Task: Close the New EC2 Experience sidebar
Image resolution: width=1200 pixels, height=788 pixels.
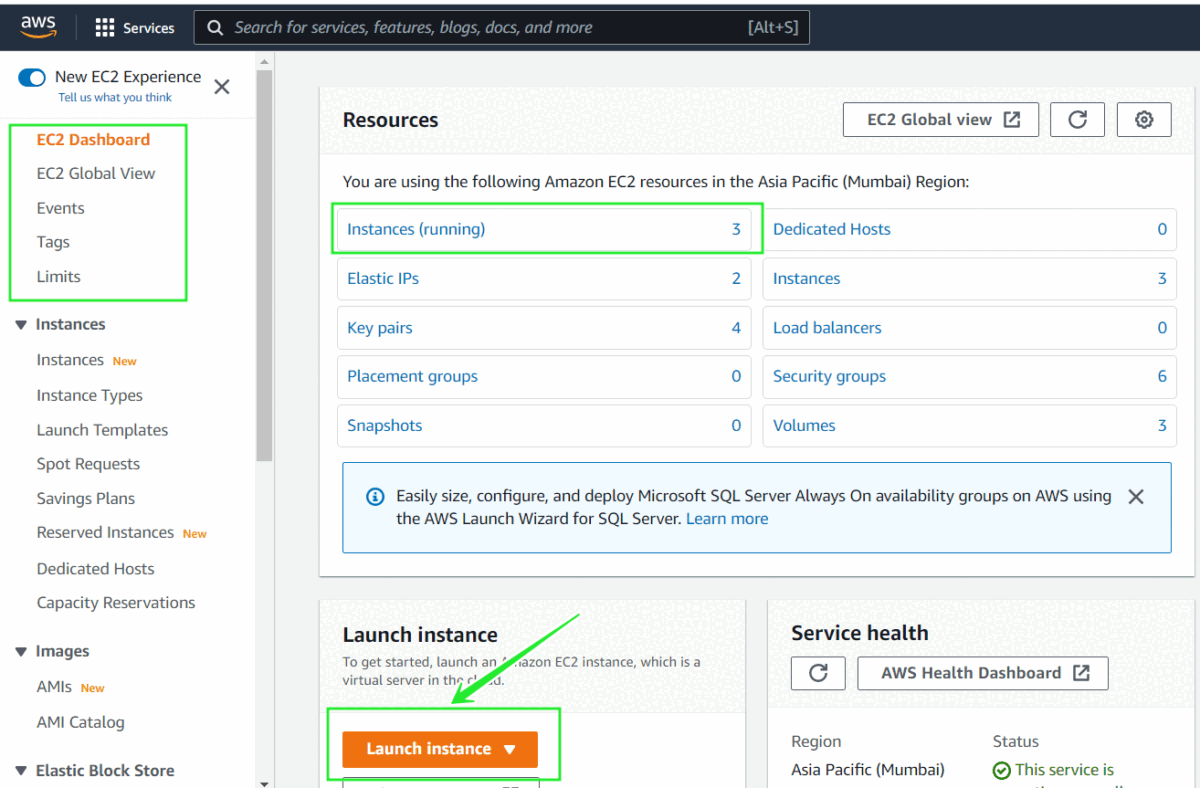Action: click(222, 87)
